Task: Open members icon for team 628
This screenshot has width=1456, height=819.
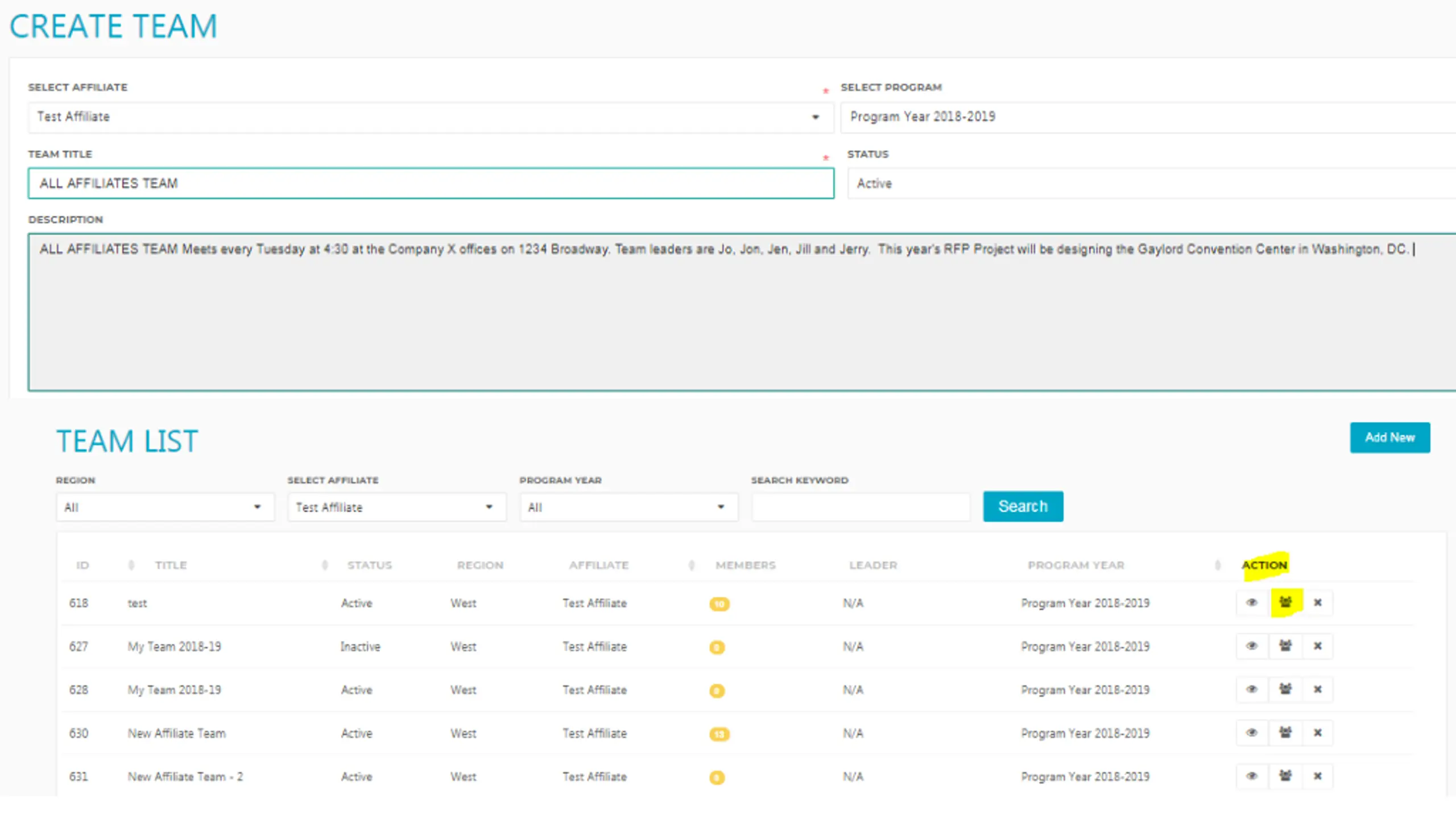Action: coord(1285,689)
